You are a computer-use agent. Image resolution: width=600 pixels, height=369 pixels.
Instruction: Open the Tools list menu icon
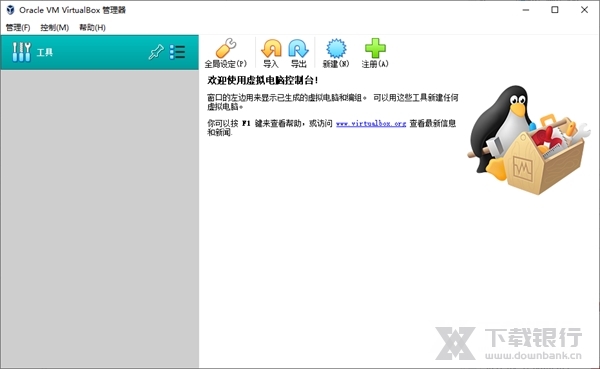(178, 52)
